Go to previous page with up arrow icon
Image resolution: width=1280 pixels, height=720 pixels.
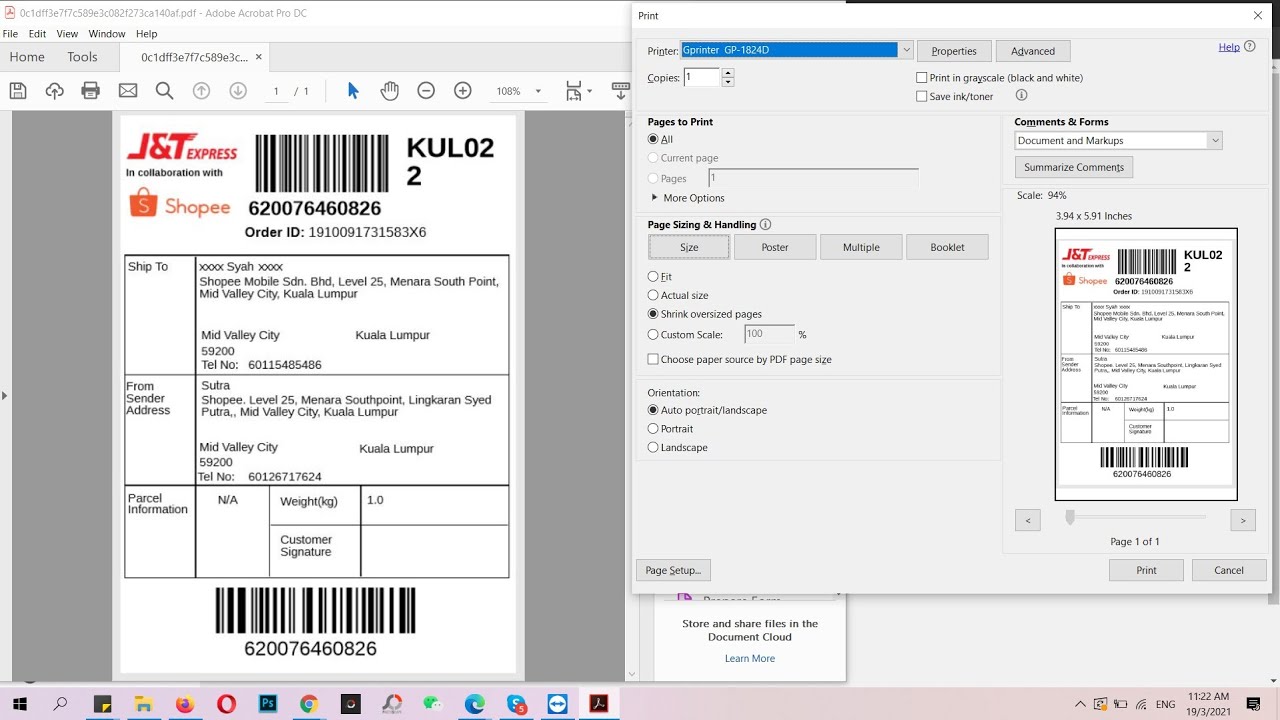[201, 91]
